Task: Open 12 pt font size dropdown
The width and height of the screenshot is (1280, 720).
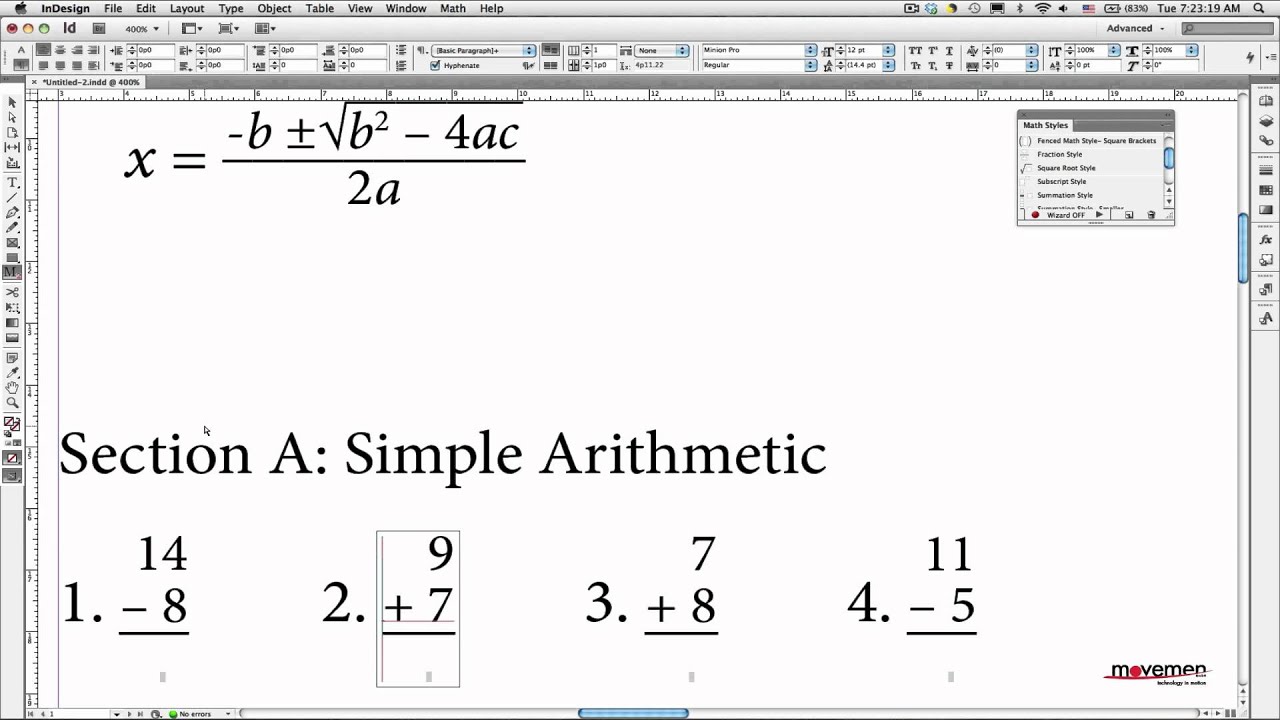Action: click(888, 50)
